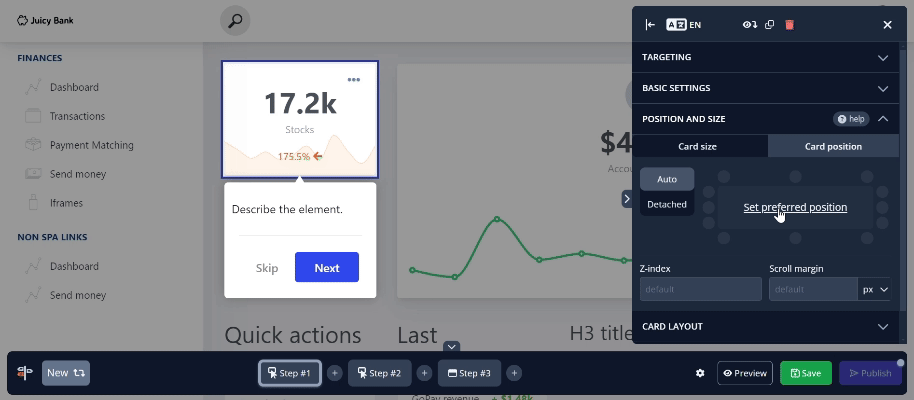The height and width of the screenshot is (400, 914).
Task: Open the settings gear in bottom toolbar
Action: [700, 373]
